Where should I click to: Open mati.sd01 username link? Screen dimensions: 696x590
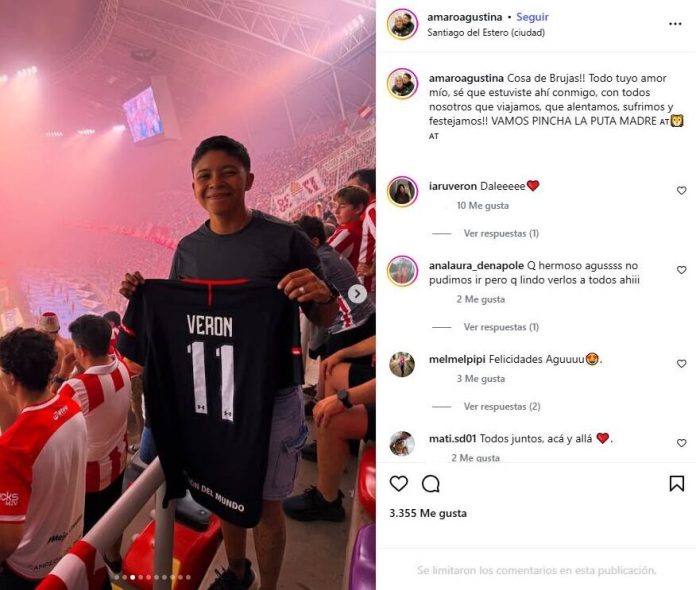click(x=452, y=439)
